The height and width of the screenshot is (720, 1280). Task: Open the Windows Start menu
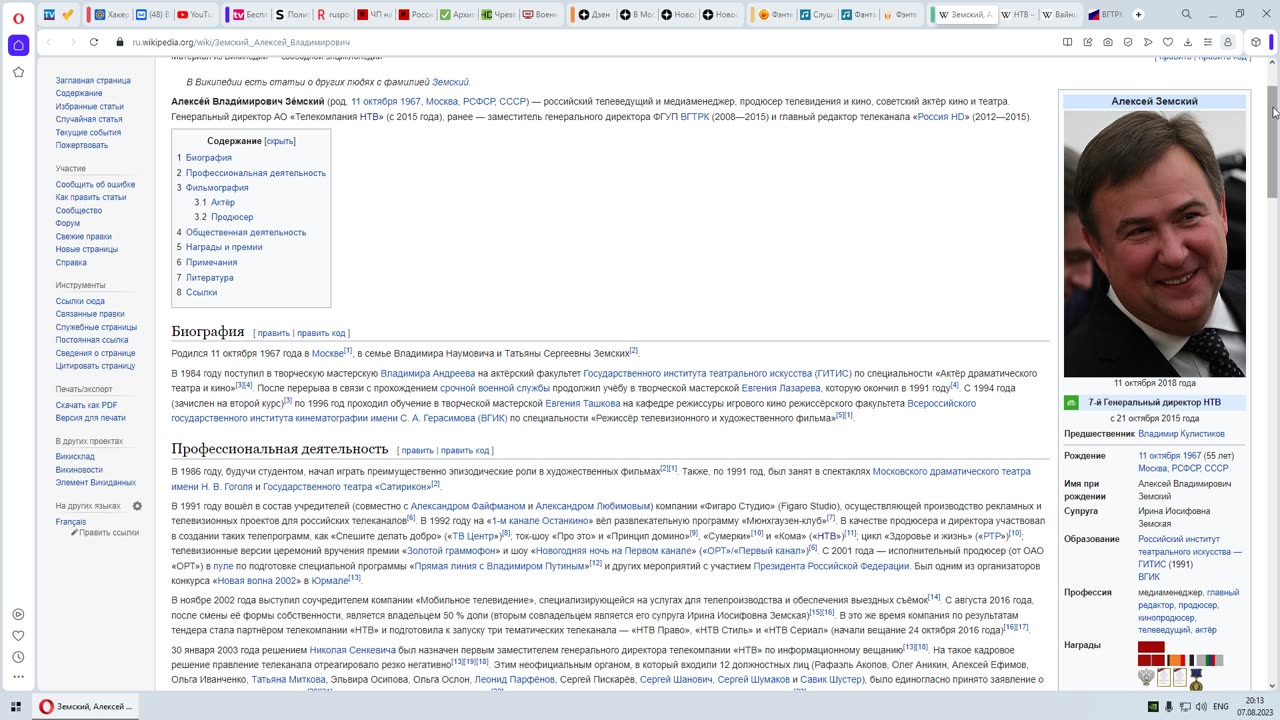(16, 707)
